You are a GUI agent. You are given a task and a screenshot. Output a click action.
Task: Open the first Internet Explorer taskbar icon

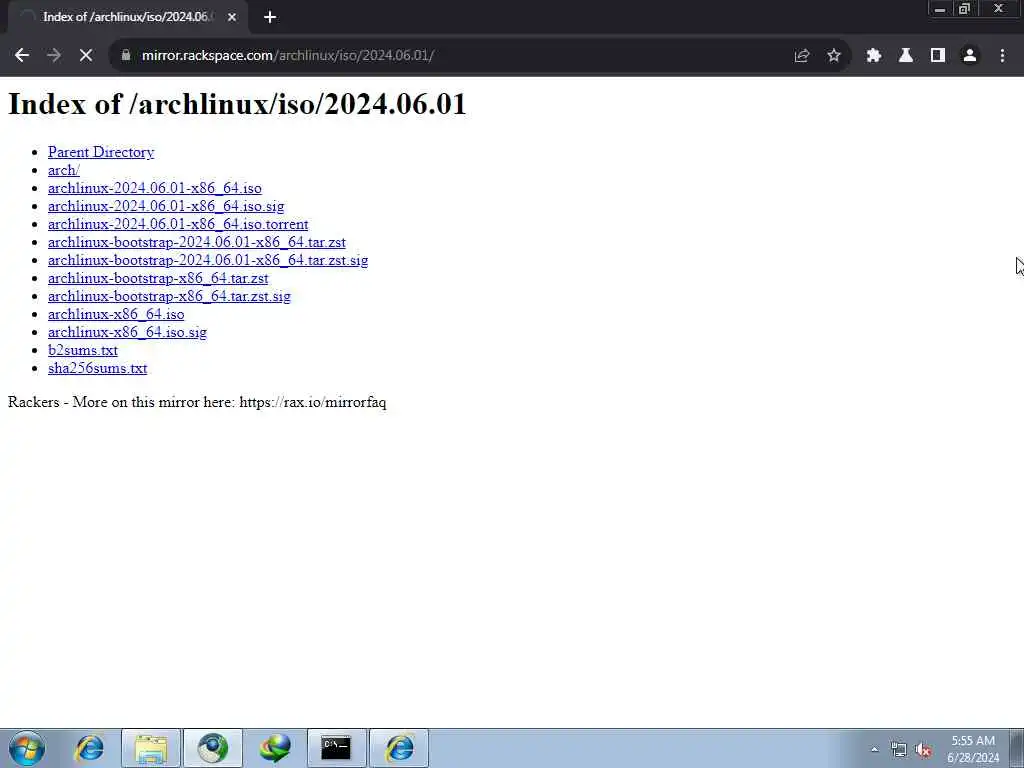pyautogui.click(x=89, y=748)
